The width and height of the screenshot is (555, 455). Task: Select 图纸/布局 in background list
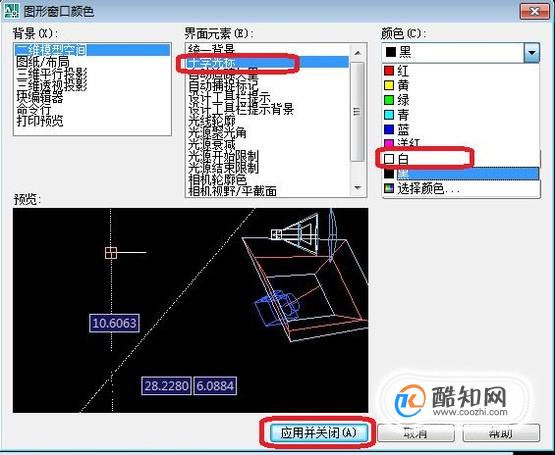43,62
